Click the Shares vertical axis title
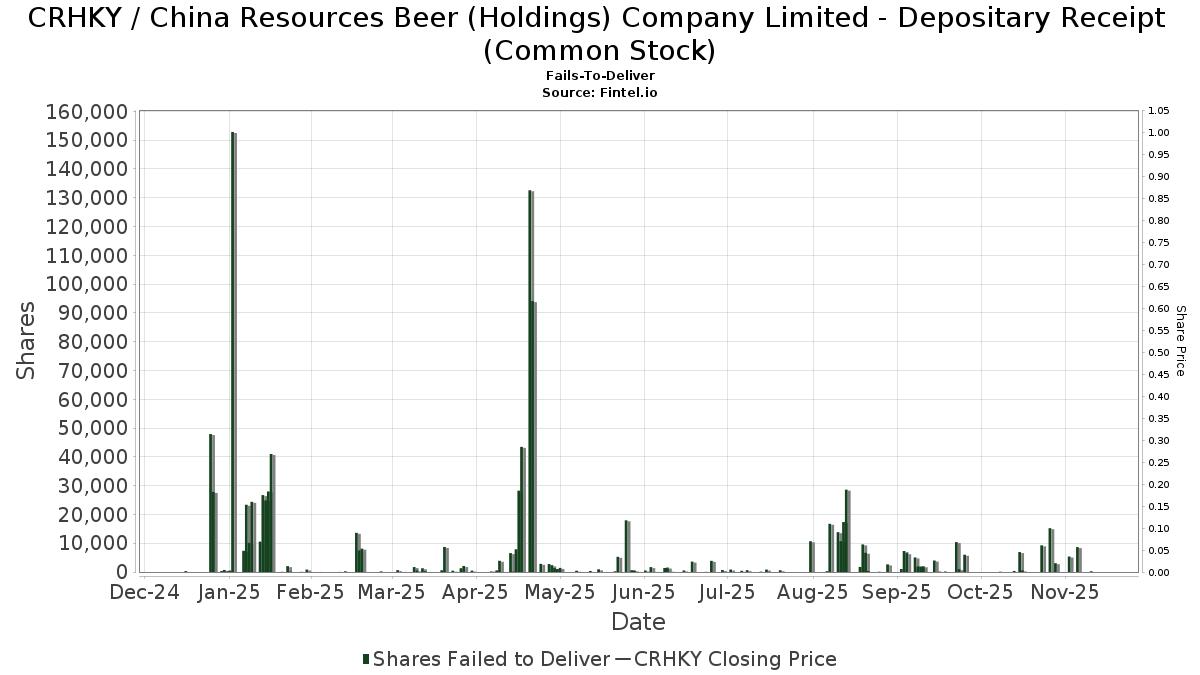Image resolution: width=1200 pixels, height=675 pixels. tap(27, 341)
